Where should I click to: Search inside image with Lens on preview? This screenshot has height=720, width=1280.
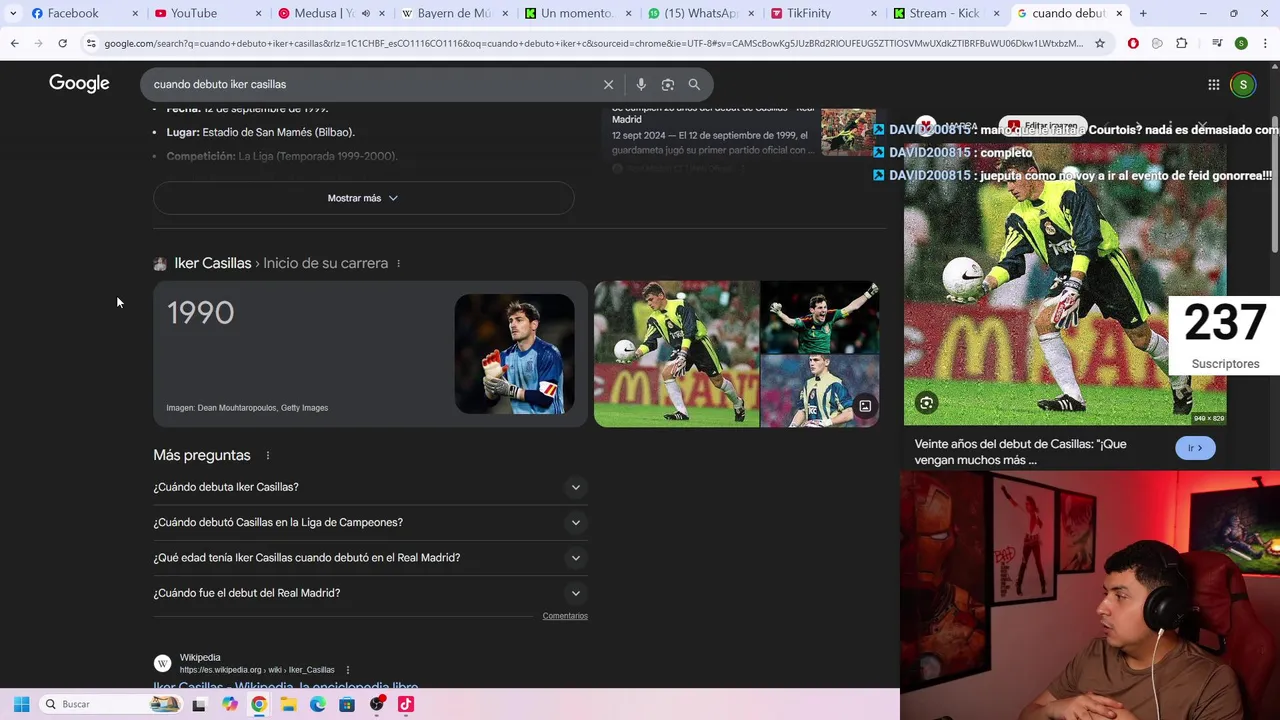click(x=926, y=403)
